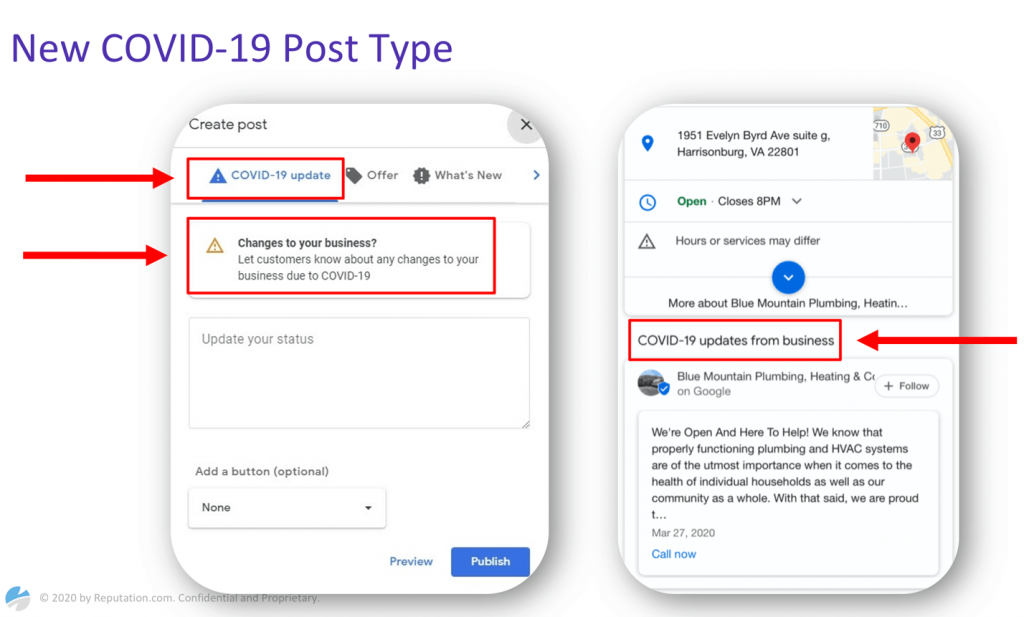This screenshot has width=1024, height=617.
Task: Click the Reputation.com logo in footer
Action: tap(18, 597)
